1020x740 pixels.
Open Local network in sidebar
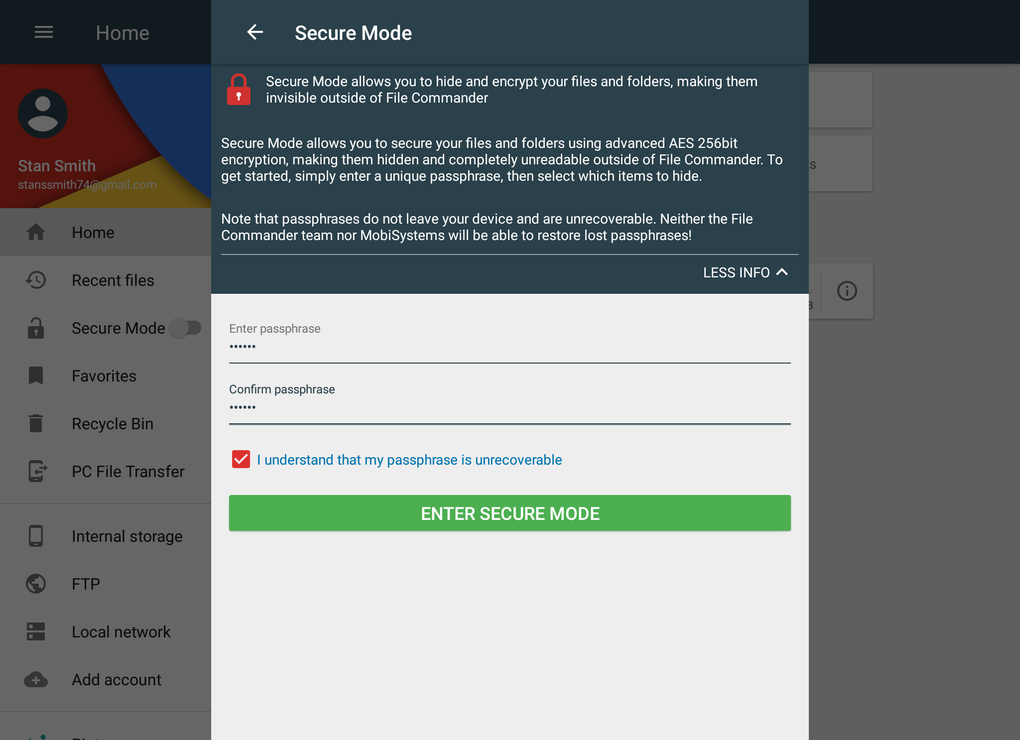(121, 632)
